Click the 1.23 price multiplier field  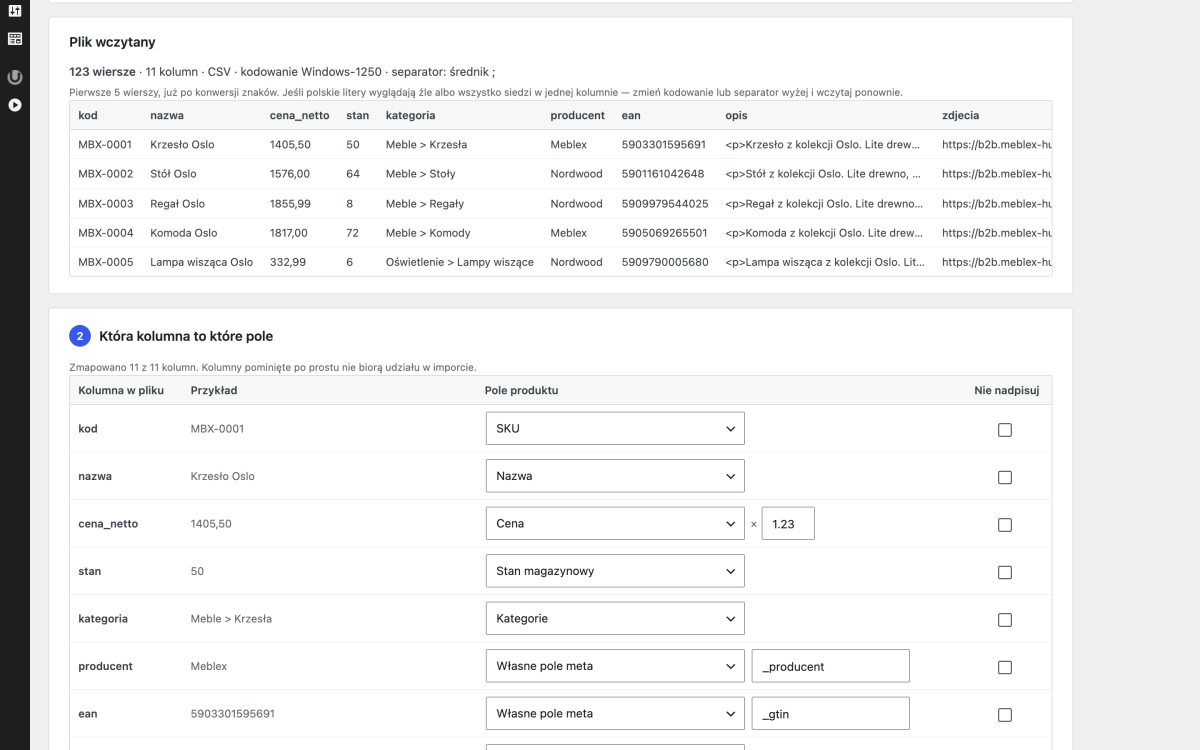pyautogui.click(x=788, y=523)
